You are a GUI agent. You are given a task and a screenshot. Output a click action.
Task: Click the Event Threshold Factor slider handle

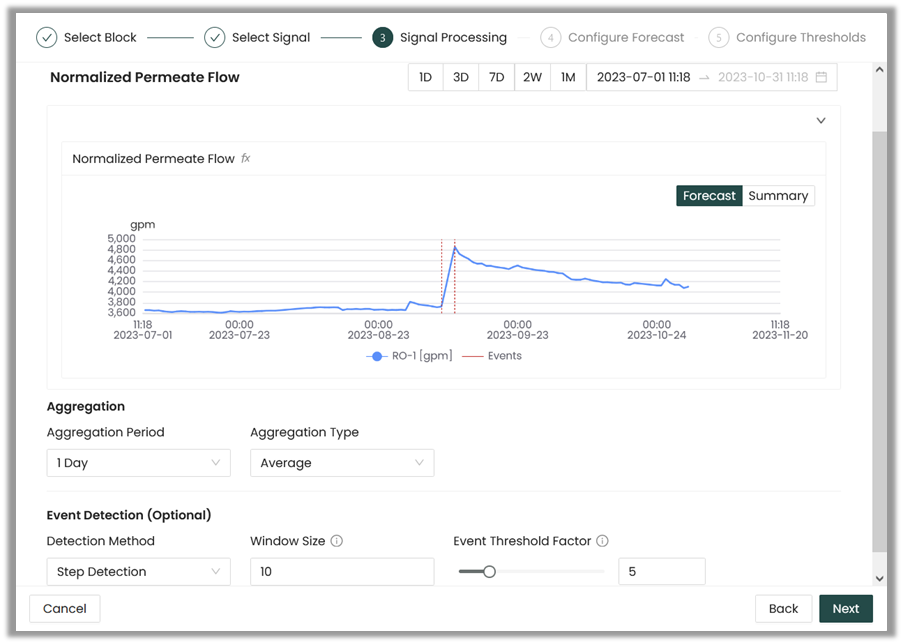(489, 572)
